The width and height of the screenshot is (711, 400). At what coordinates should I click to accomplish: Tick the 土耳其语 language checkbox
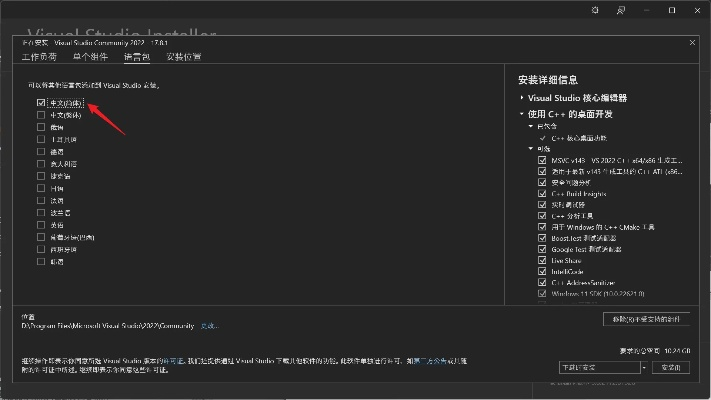pos(41,139)
